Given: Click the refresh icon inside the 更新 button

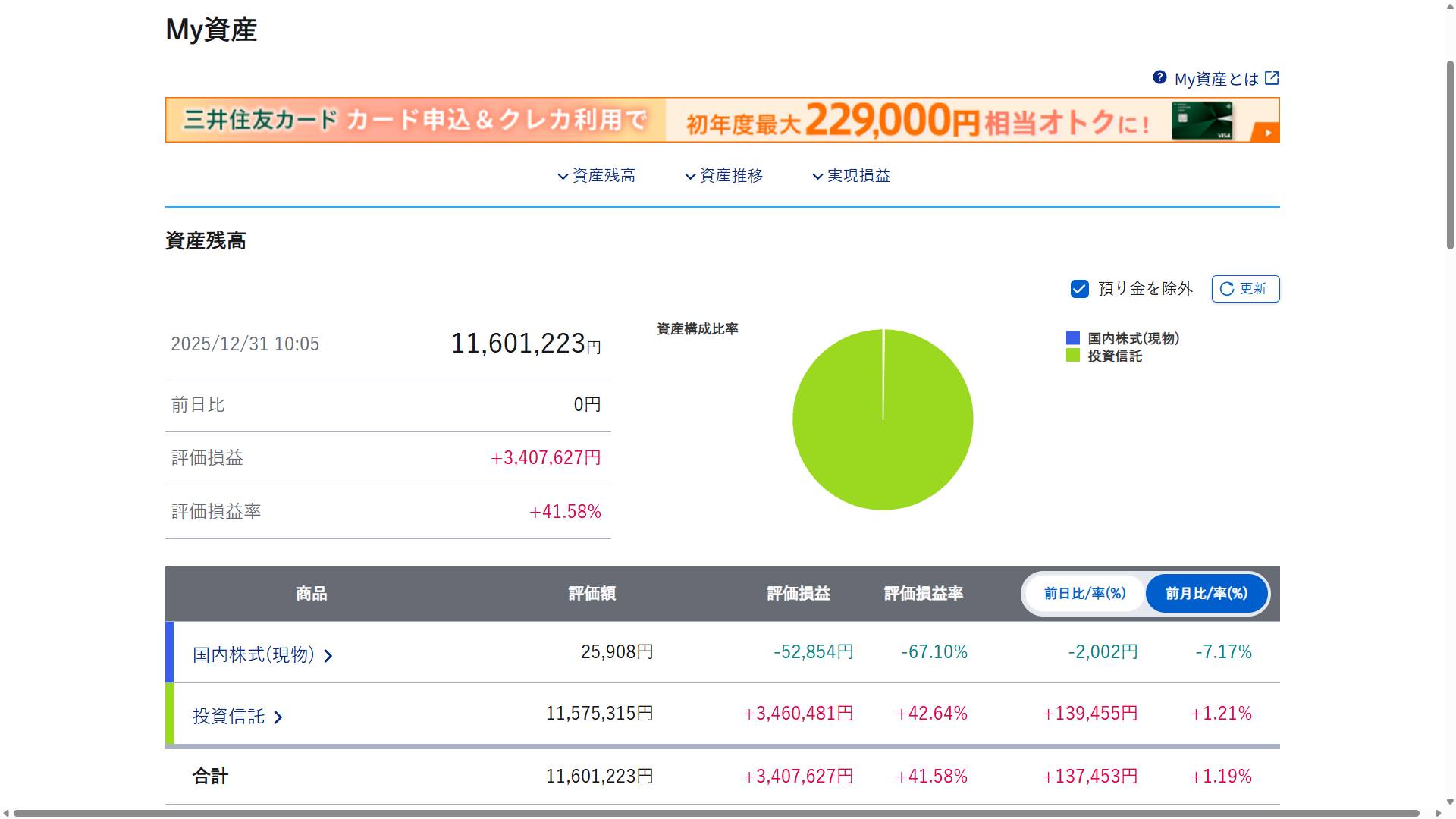Looking at the screenshot, I should tap(1227, 289).
